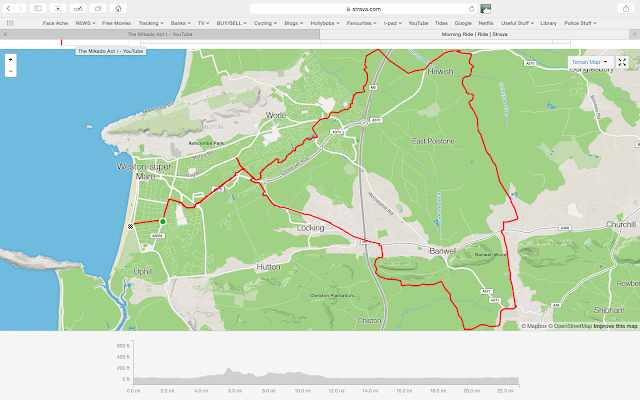Open the Face Ache bookmark

coord(55,23)
